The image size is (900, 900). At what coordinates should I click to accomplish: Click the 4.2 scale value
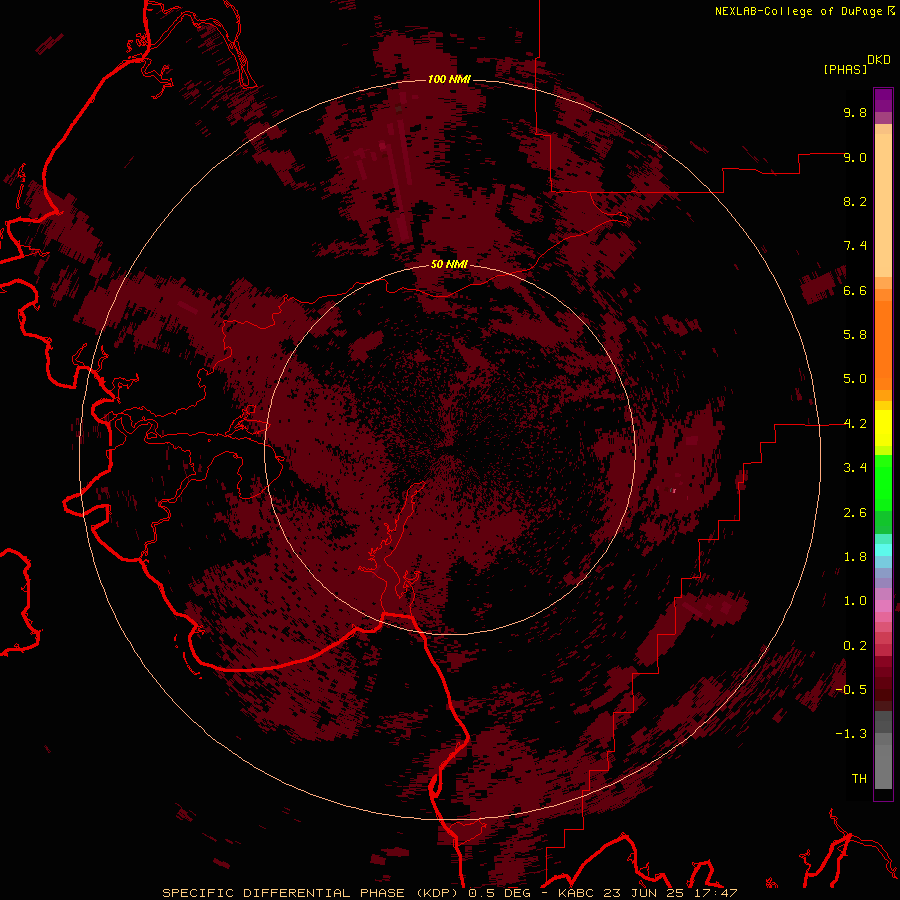pyautogui.click(x=855, y=424)
